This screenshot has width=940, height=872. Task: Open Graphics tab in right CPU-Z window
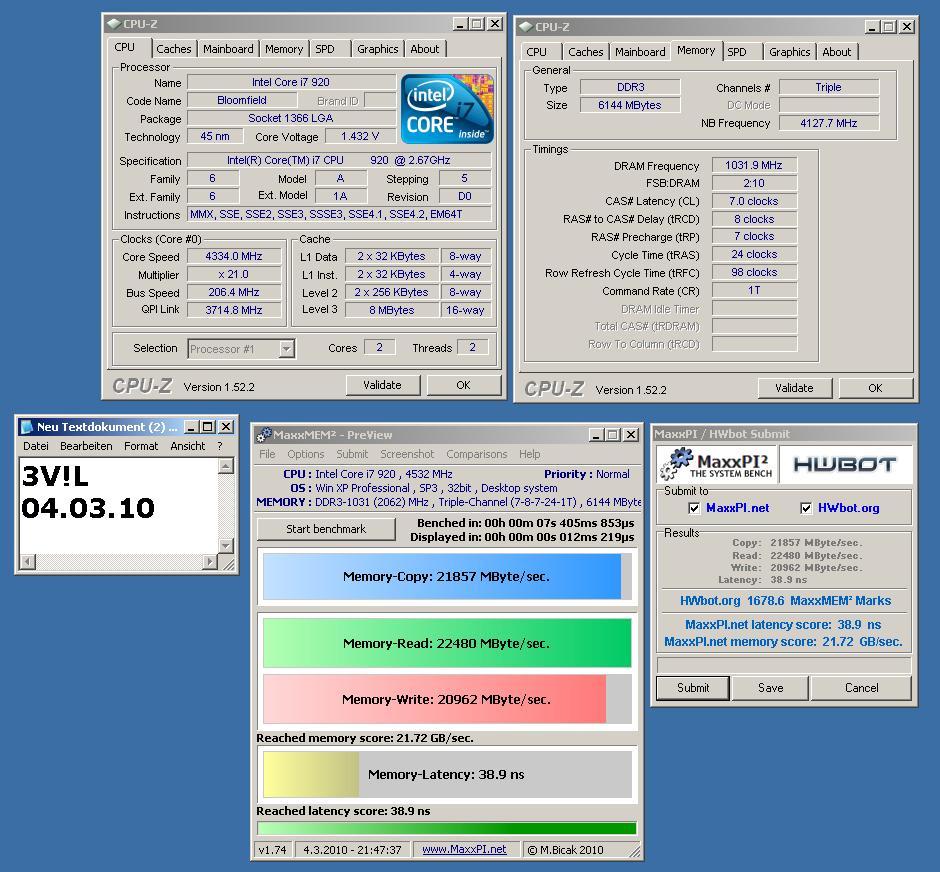tap(789, 52)
